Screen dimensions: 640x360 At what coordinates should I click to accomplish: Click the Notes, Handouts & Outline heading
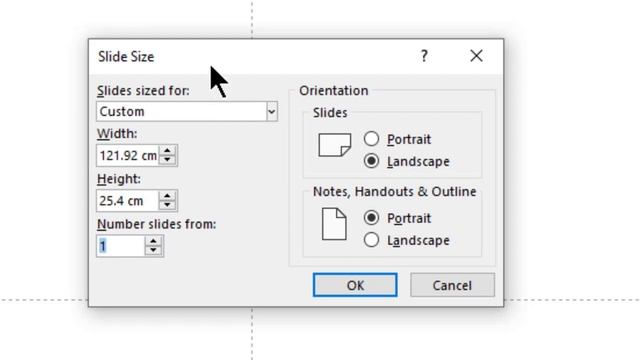coord(395,191)
